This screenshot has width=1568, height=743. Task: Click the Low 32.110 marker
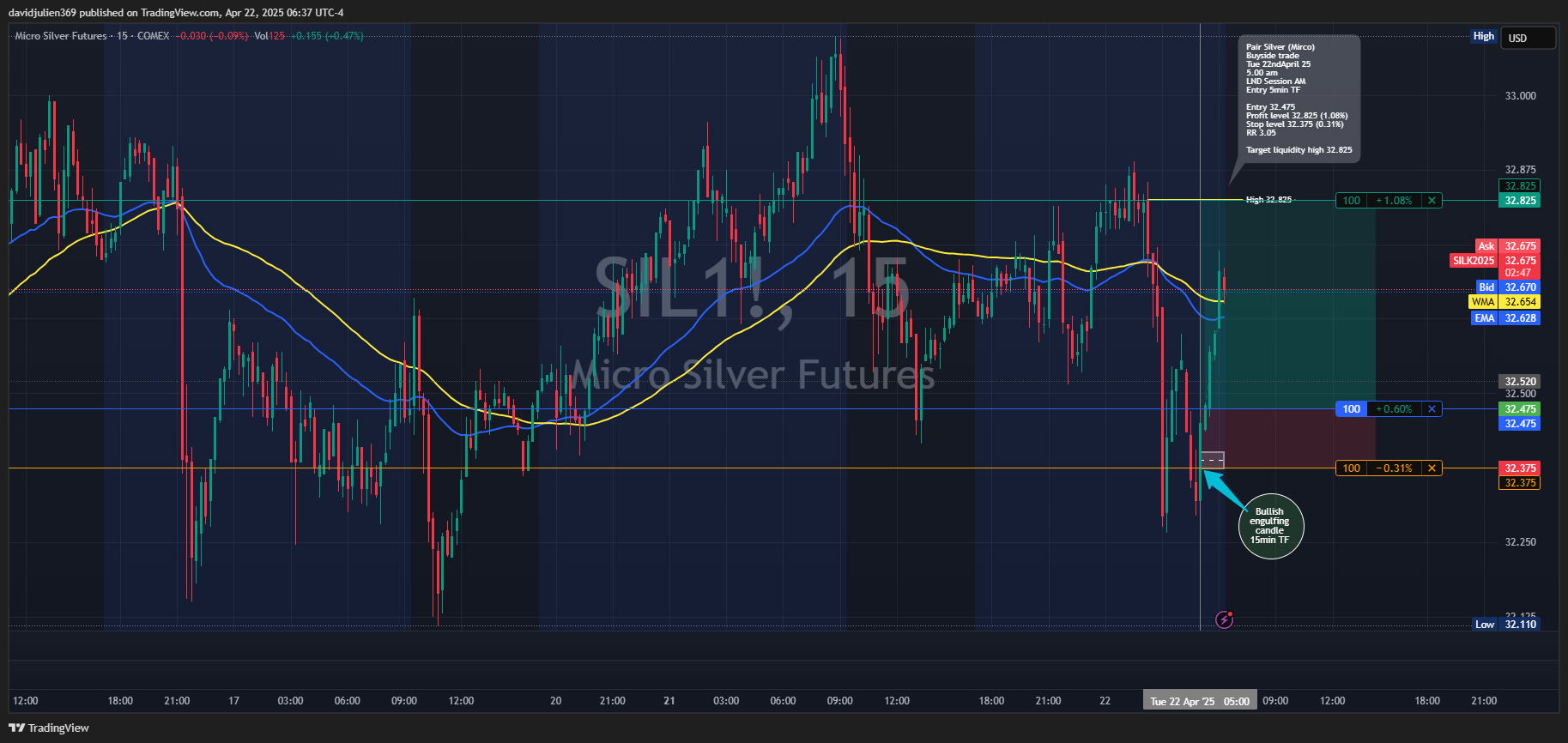pyautogui.click(x=1506, y=625)
